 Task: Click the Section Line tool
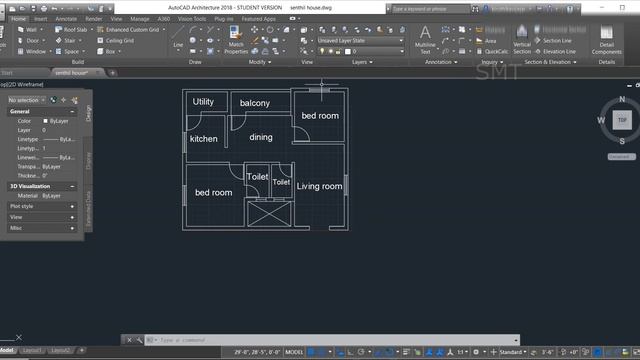(x=553, y=40)
